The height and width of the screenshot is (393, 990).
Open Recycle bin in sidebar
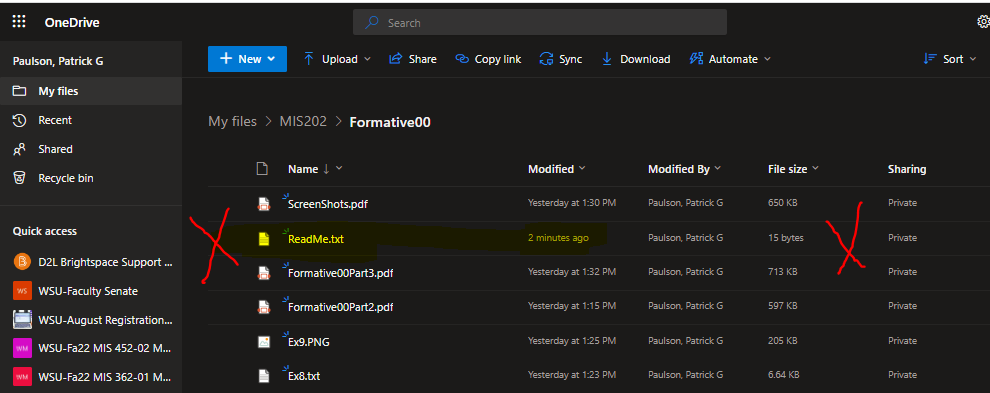pos(54,178)
